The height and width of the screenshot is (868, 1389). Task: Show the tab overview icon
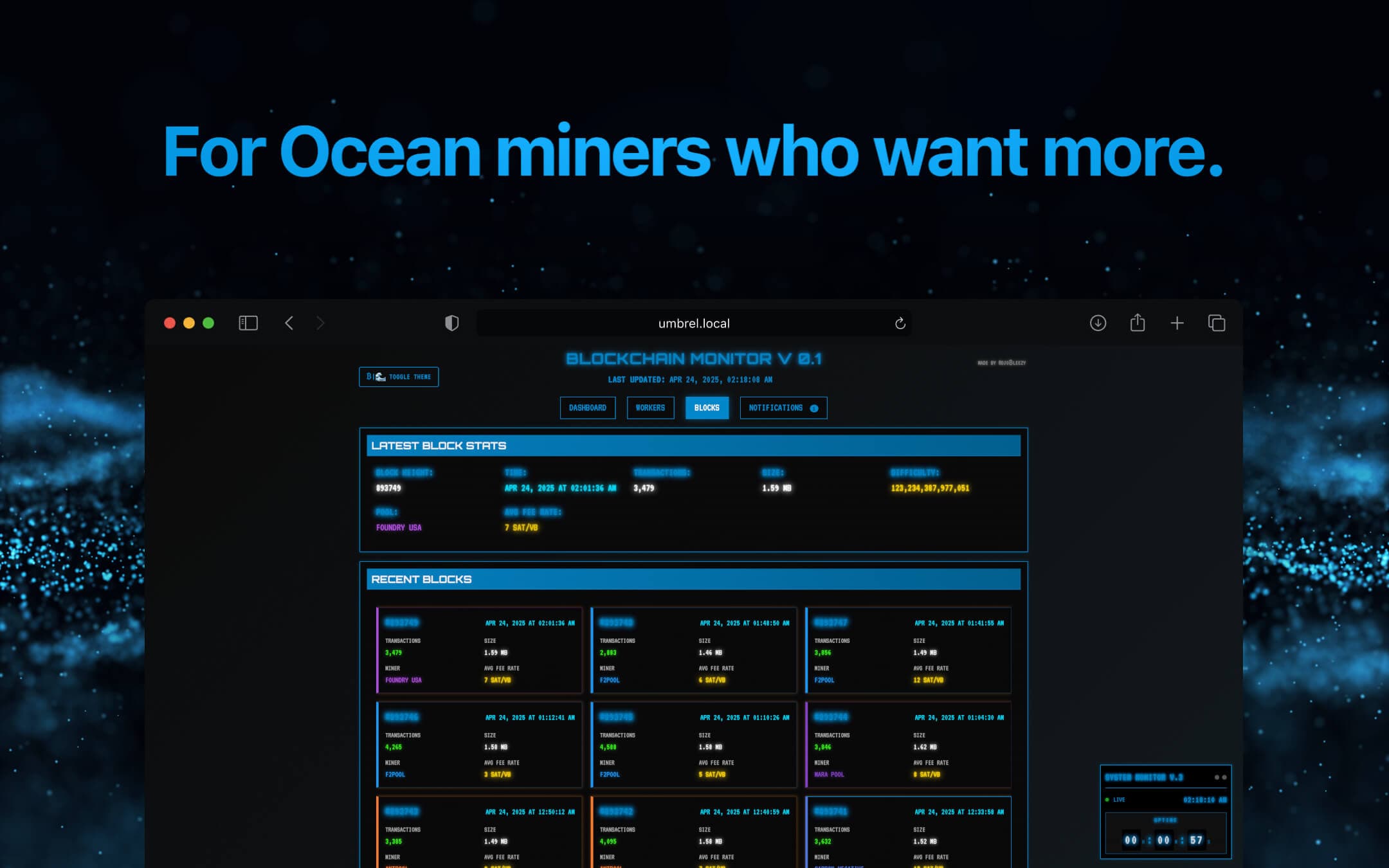point(1217,323)
